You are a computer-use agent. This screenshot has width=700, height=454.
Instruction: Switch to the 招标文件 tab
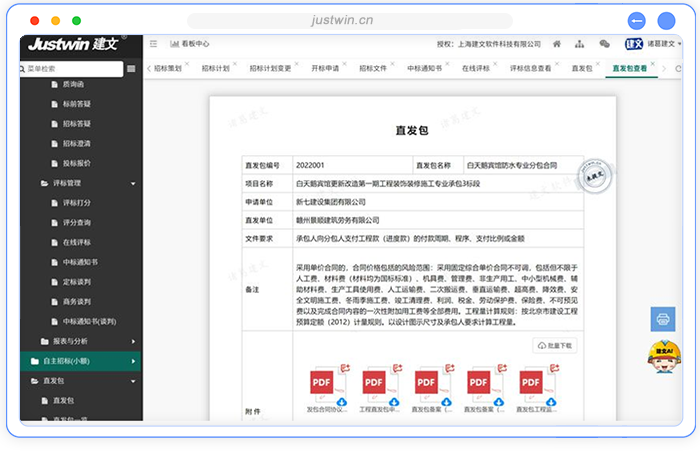(x=372, y=68)
